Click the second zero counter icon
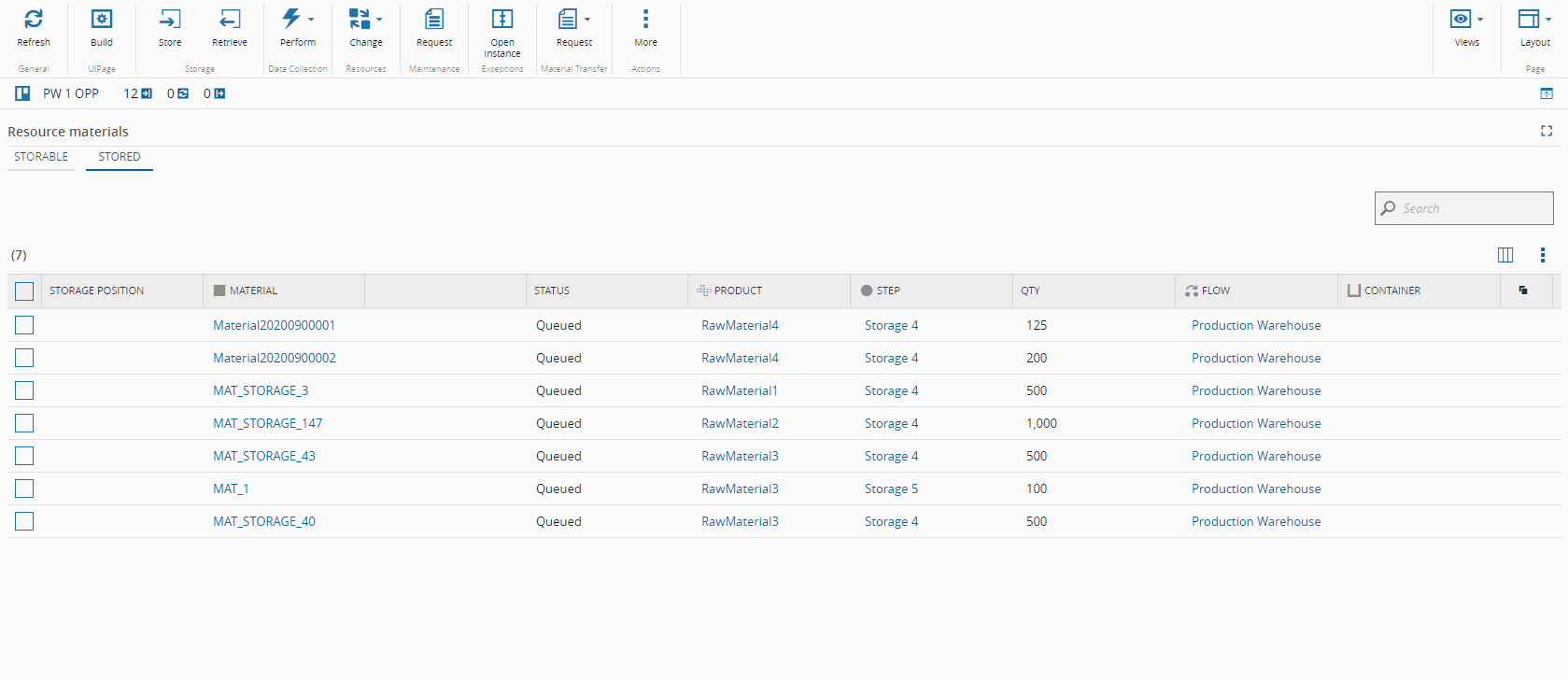Image resolution: width=1568 pixels, height=680 pixels. (219, 93)
